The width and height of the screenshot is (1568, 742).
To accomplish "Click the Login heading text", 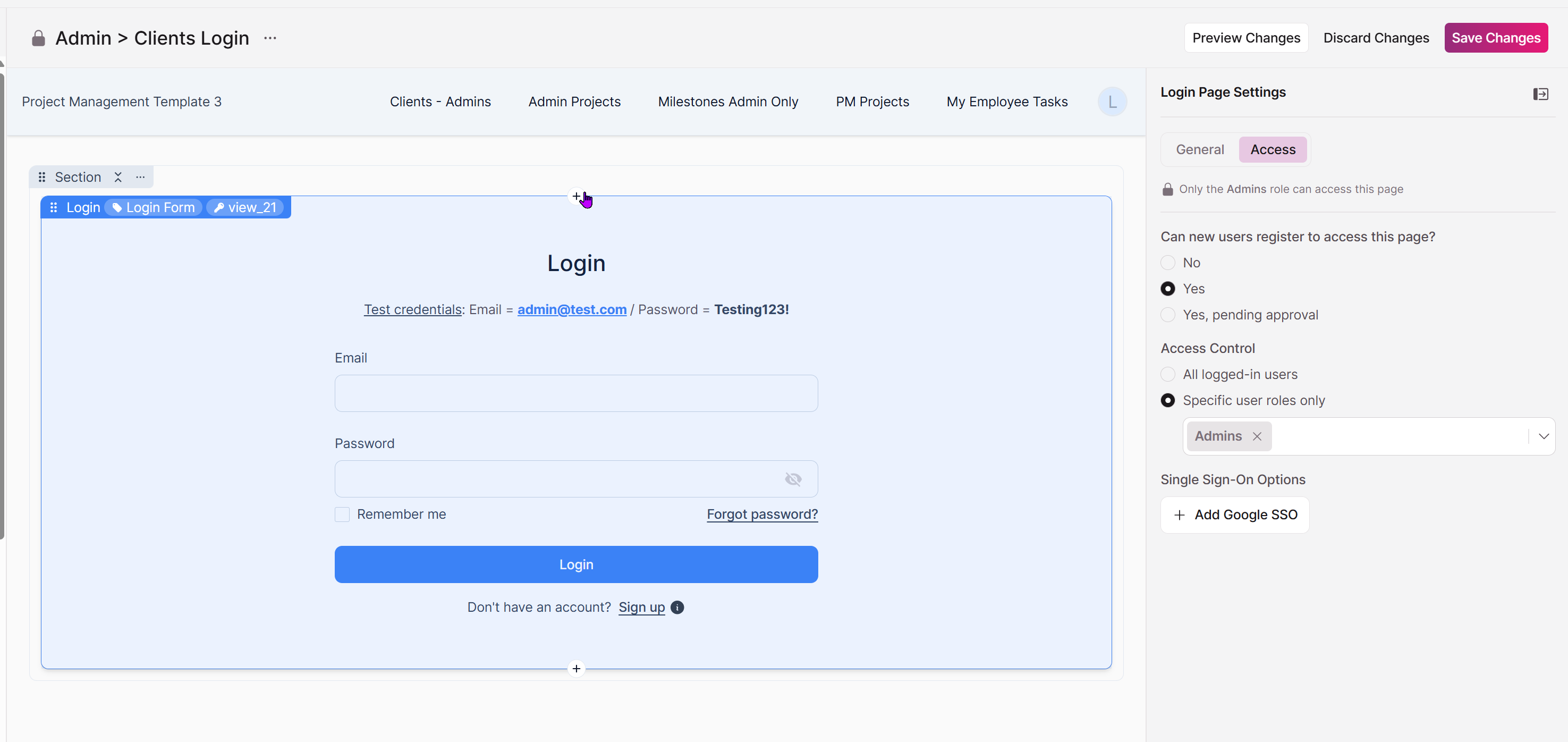I will click(x=576, y=263).
